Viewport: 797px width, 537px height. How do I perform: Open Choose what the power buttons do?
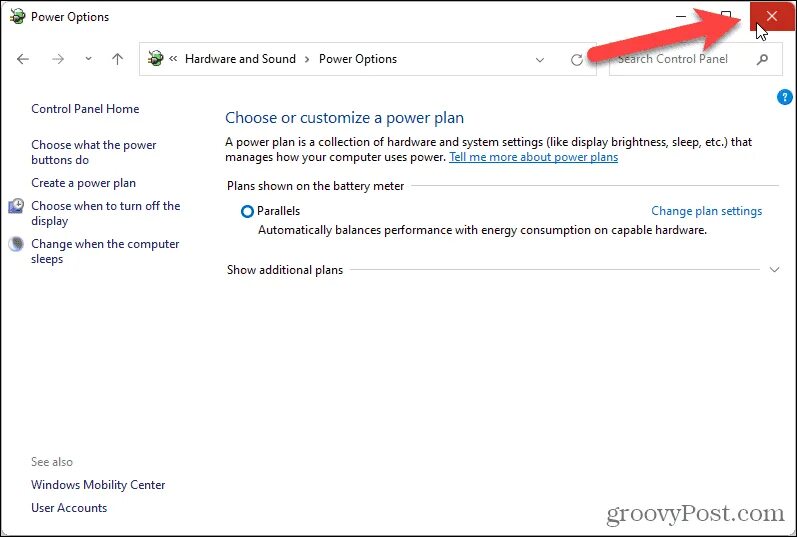(x=94, y=152)
